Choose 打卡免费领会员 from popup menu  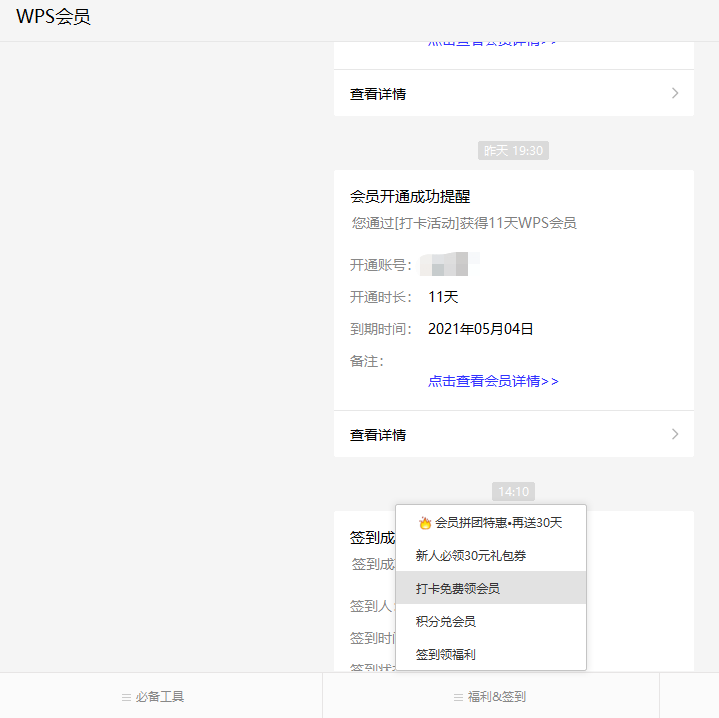[x=491, y=588]
